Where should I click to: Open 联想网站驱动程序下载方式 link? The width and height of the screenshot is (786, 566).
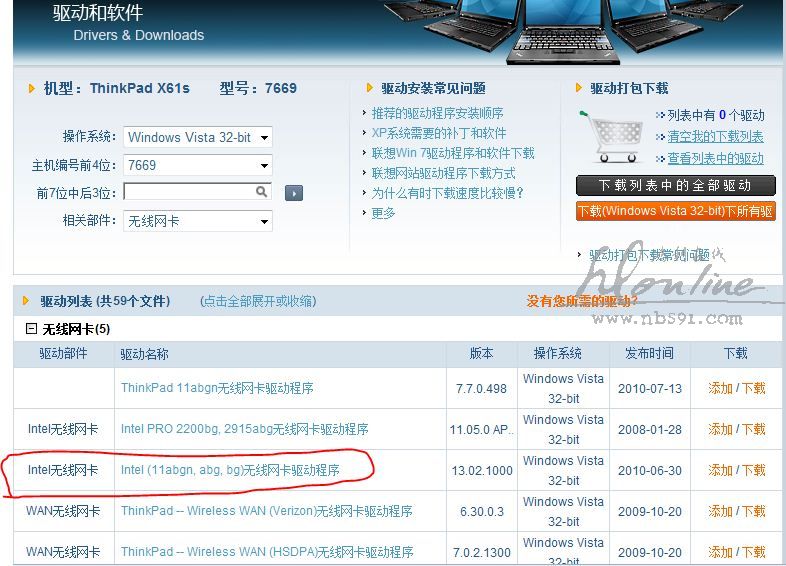443,173
